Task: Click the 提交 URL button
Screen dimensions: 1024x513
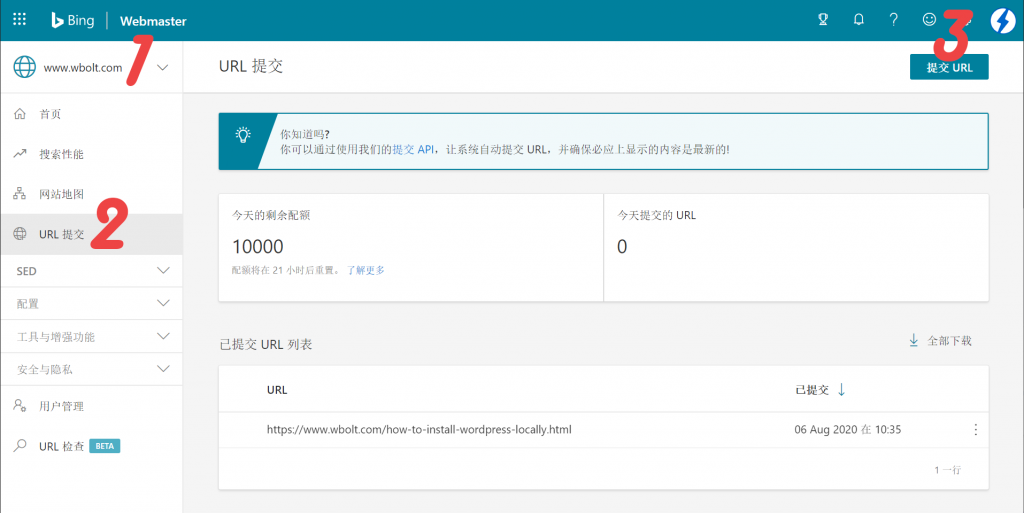Action: [x=948, y=67]
